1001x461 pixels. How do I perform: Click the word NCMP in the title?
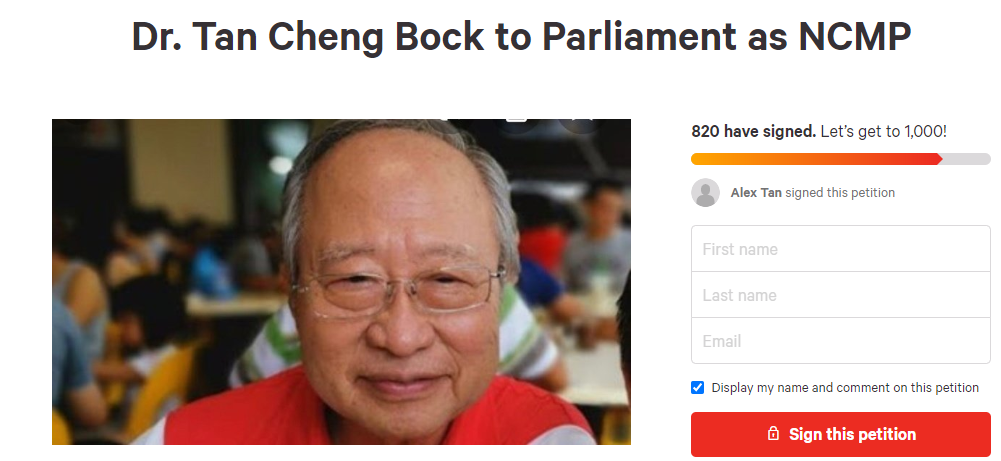coord(854,36)
